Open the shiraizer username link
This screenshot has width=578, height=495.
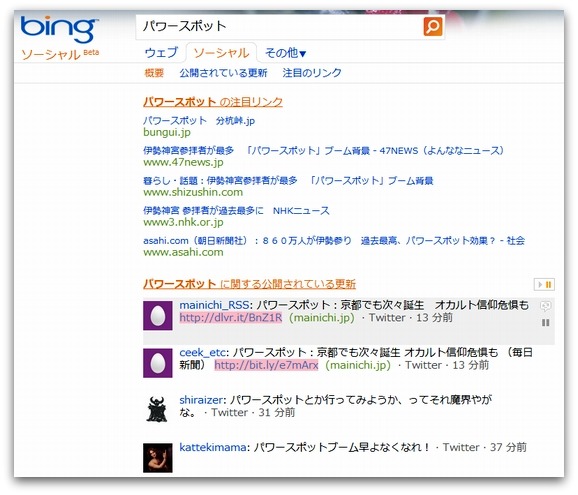pos(201,400)
